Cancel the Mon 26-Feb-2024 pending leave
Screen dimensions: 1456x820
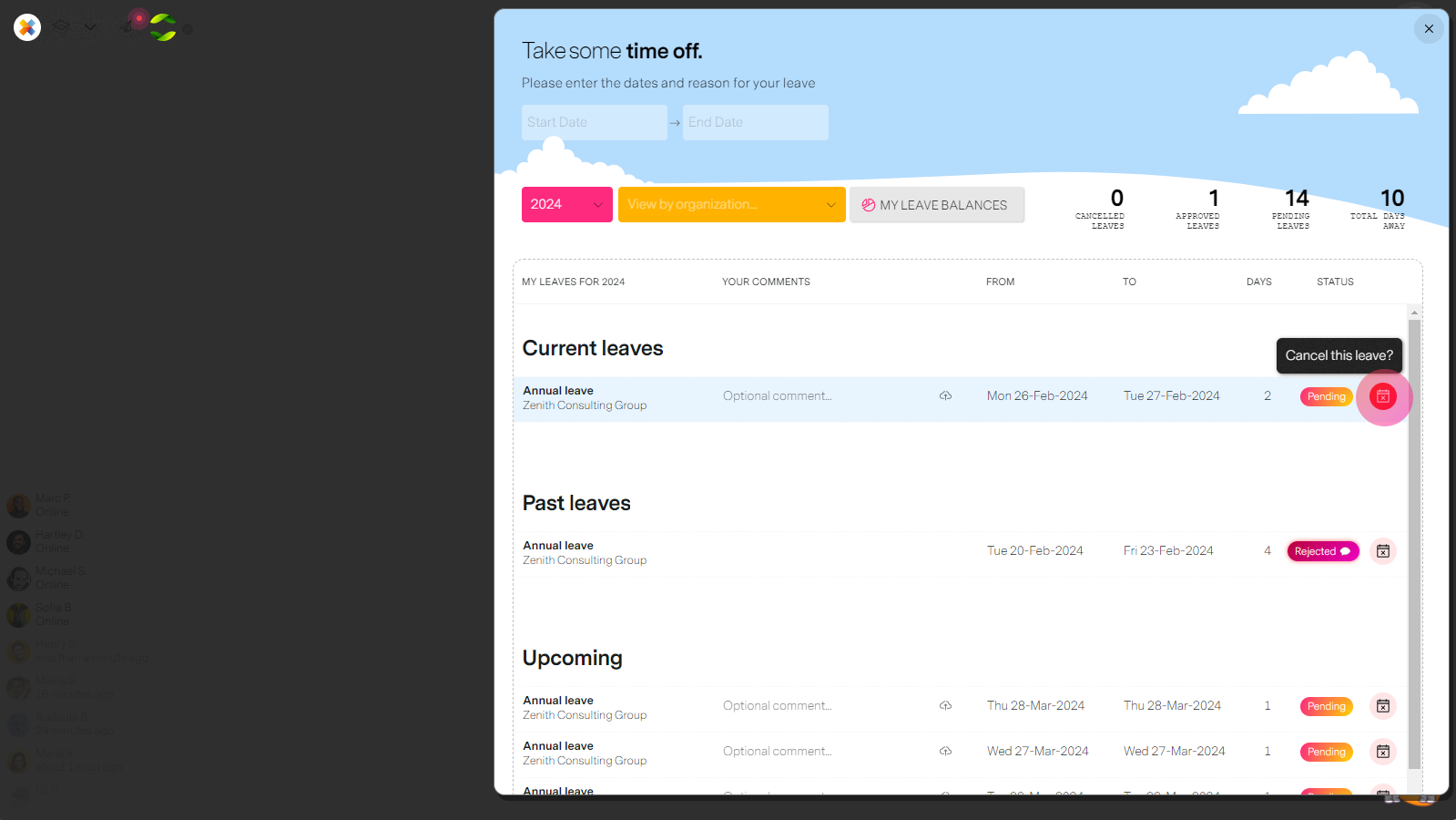tap(1383, 396)
